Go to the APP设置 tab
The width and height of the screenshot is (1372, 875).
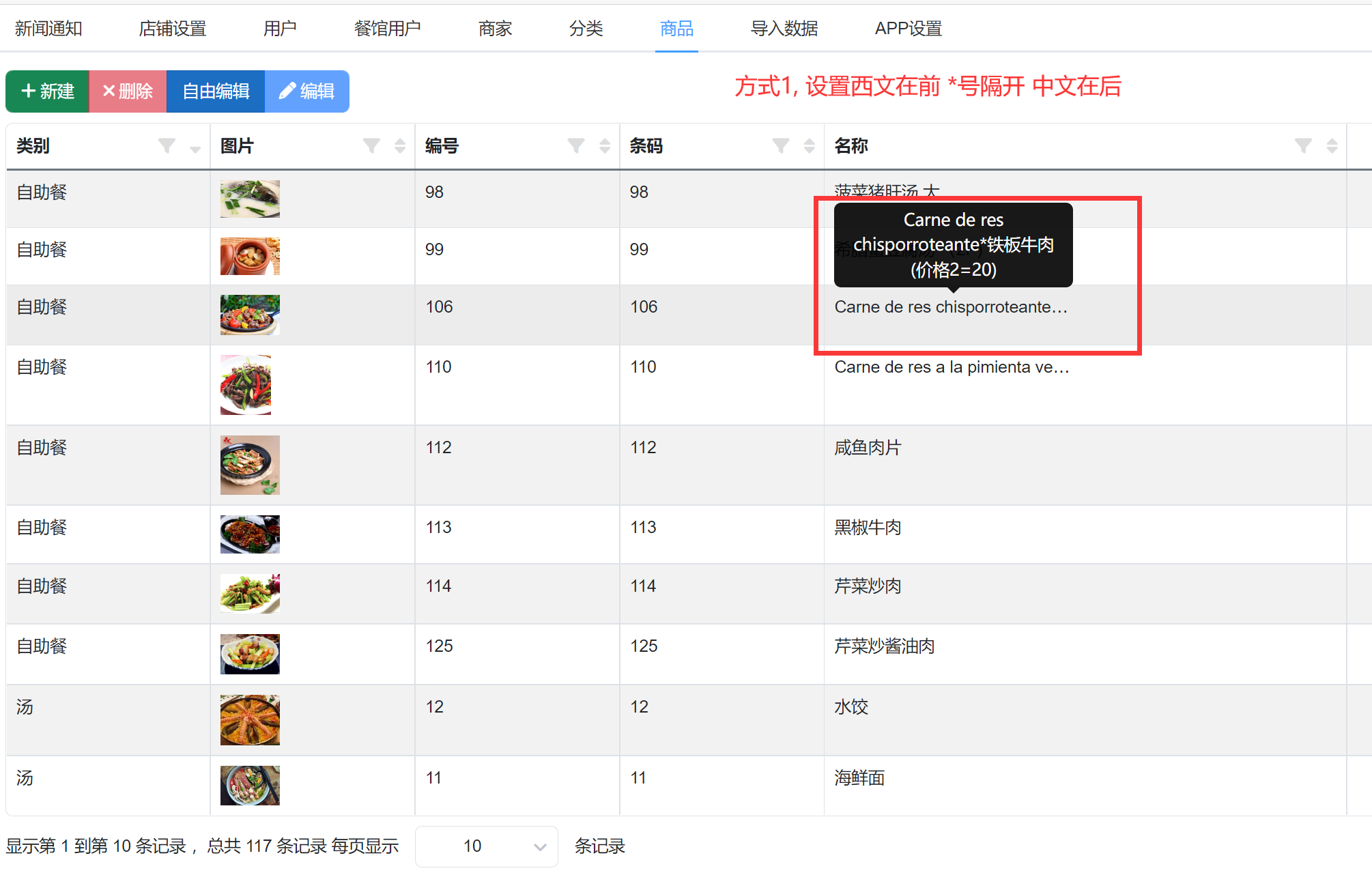coord(908,29)
